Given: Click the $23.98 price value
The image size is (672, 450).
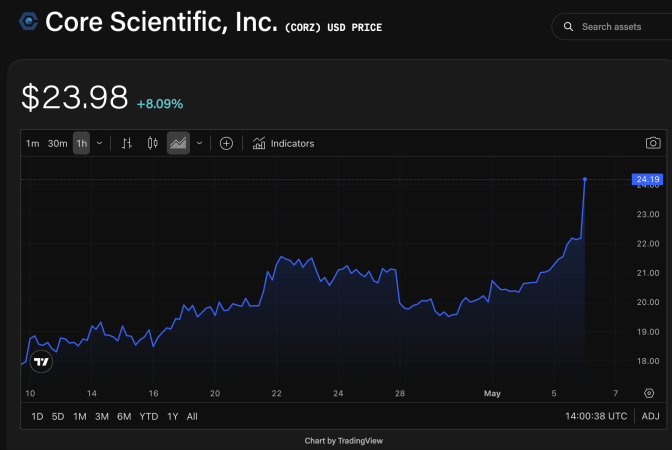Looking at the screenshot, I should click(75, 97).
